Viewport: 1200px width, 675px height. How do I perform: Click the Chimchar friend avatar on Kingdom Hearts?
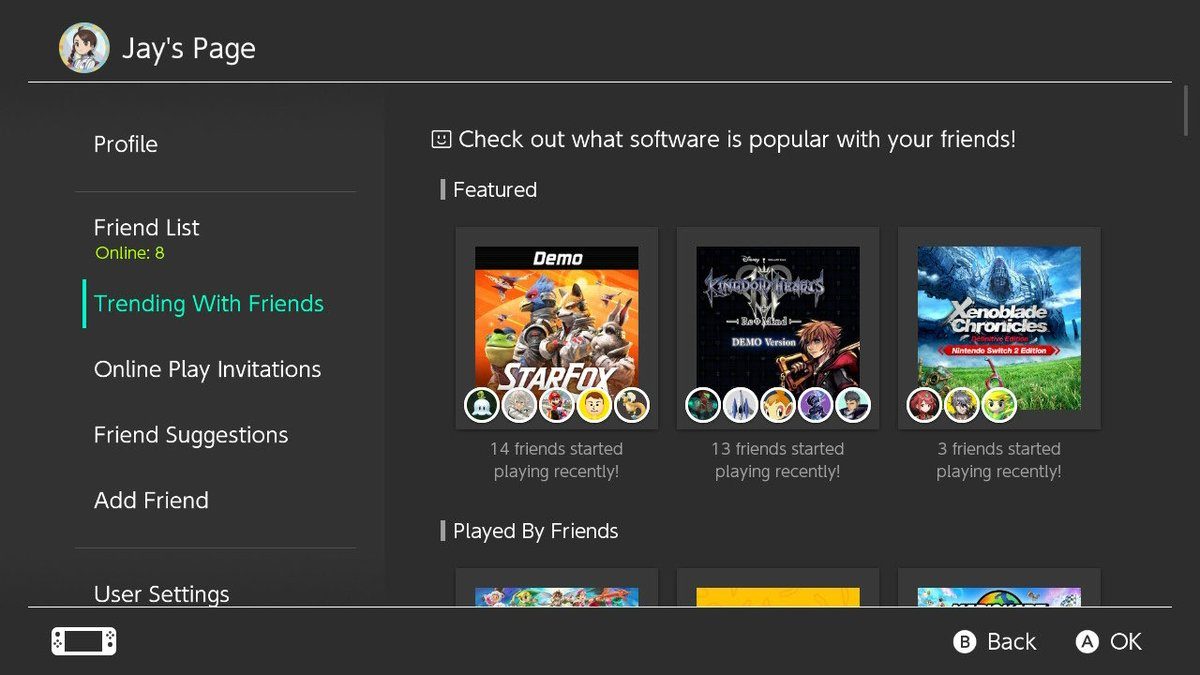(778, 405)
